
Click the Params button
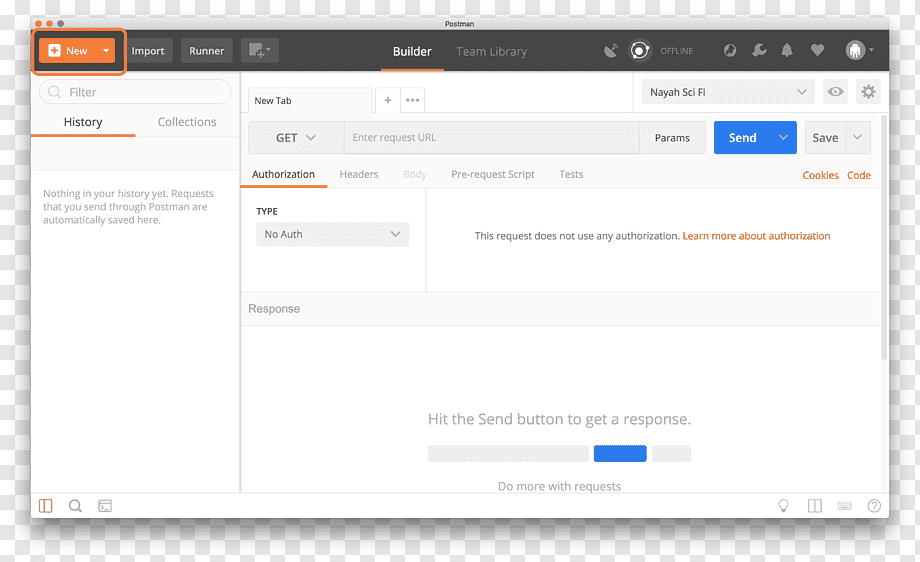click(x=672, y=138)
